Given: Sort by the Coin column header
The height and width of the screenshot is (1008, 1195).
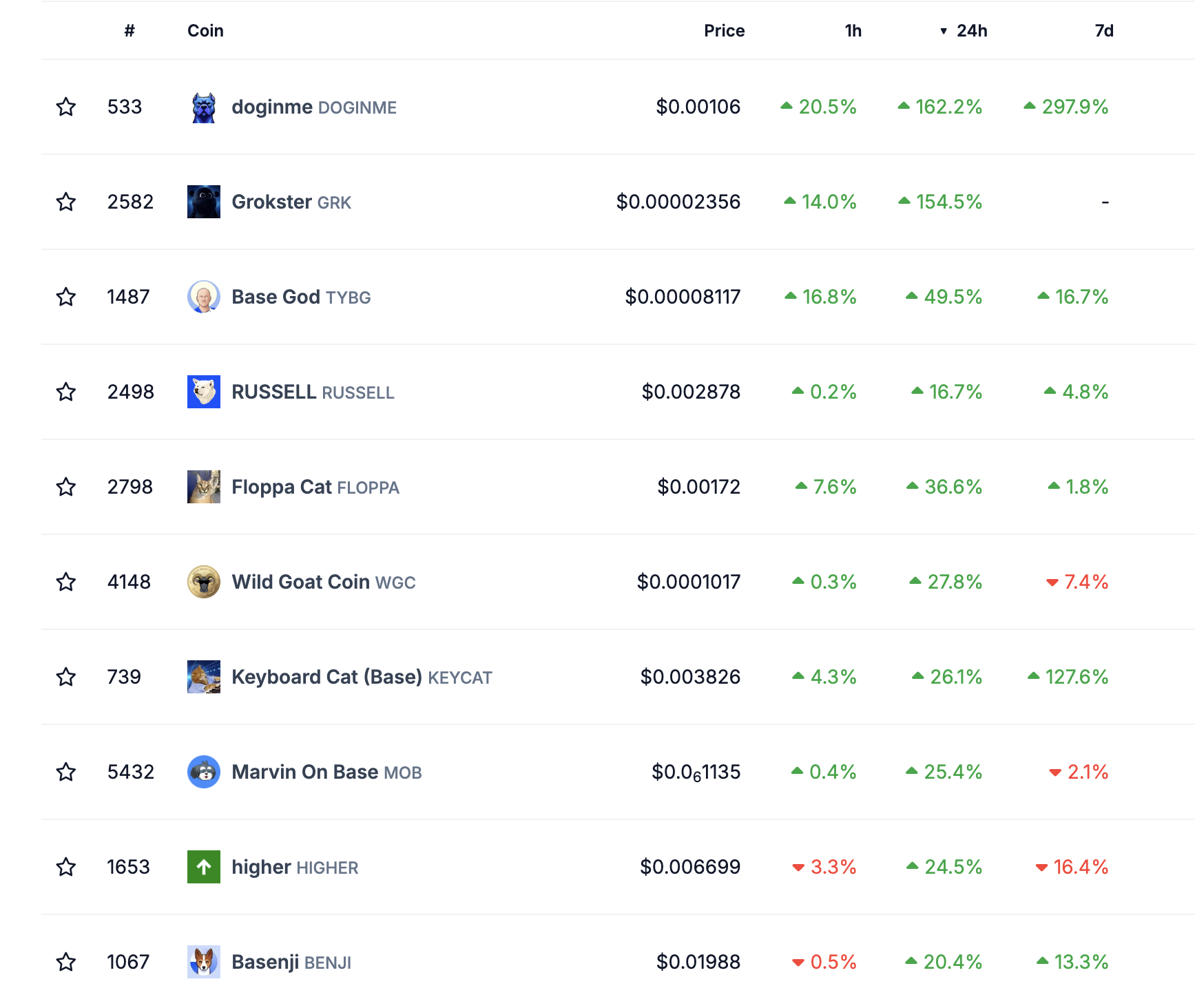Looking at the screenshot, I should pos(205,31).
